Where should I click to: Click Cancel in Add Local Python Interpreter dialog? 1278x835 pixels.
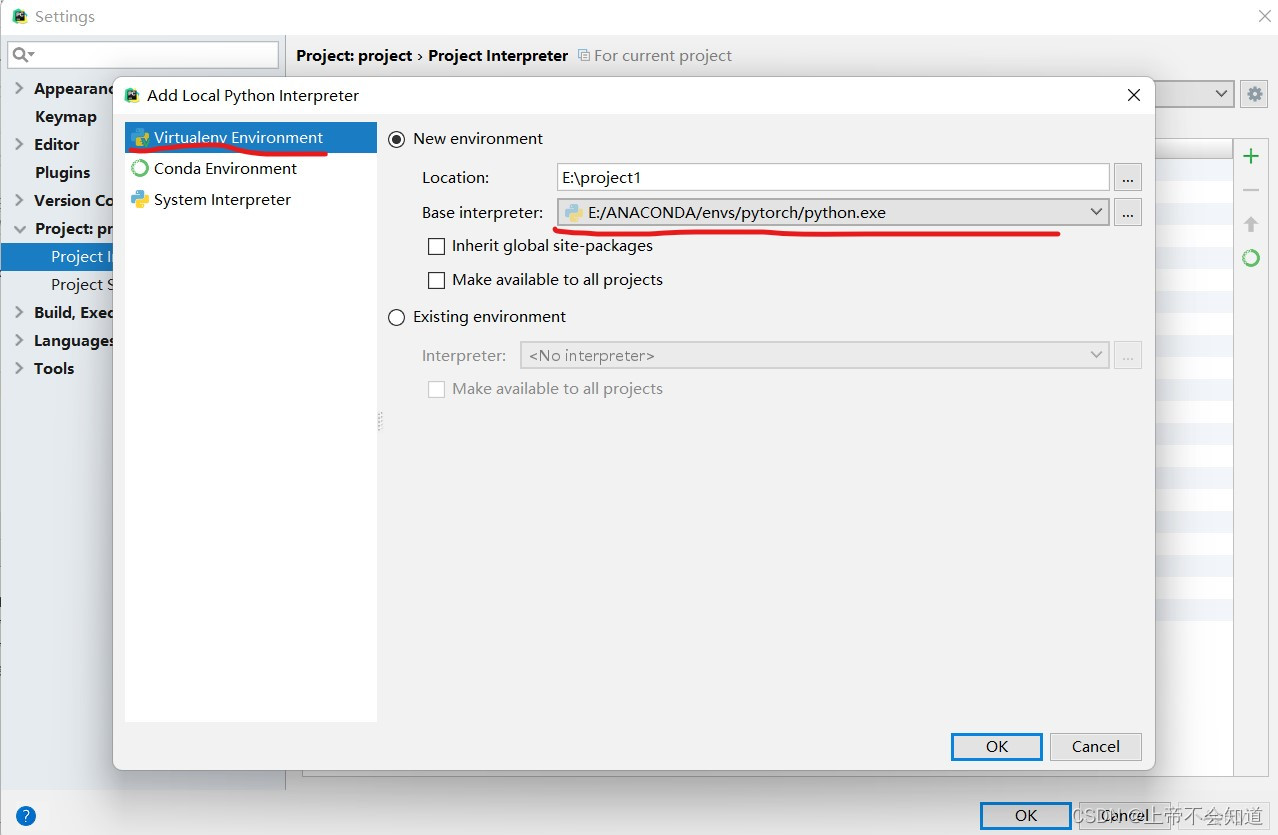[1096, 746]
